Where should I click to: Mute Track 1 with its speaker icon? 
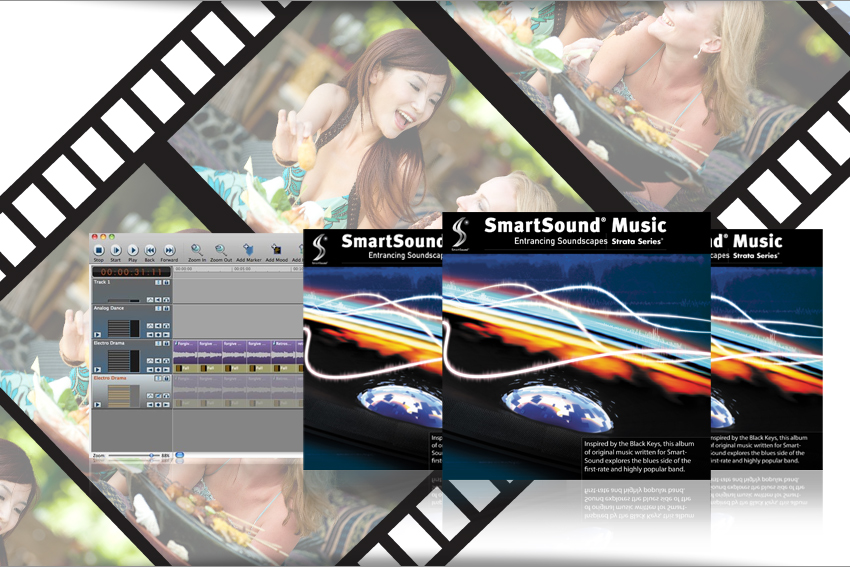coord(158,300)
